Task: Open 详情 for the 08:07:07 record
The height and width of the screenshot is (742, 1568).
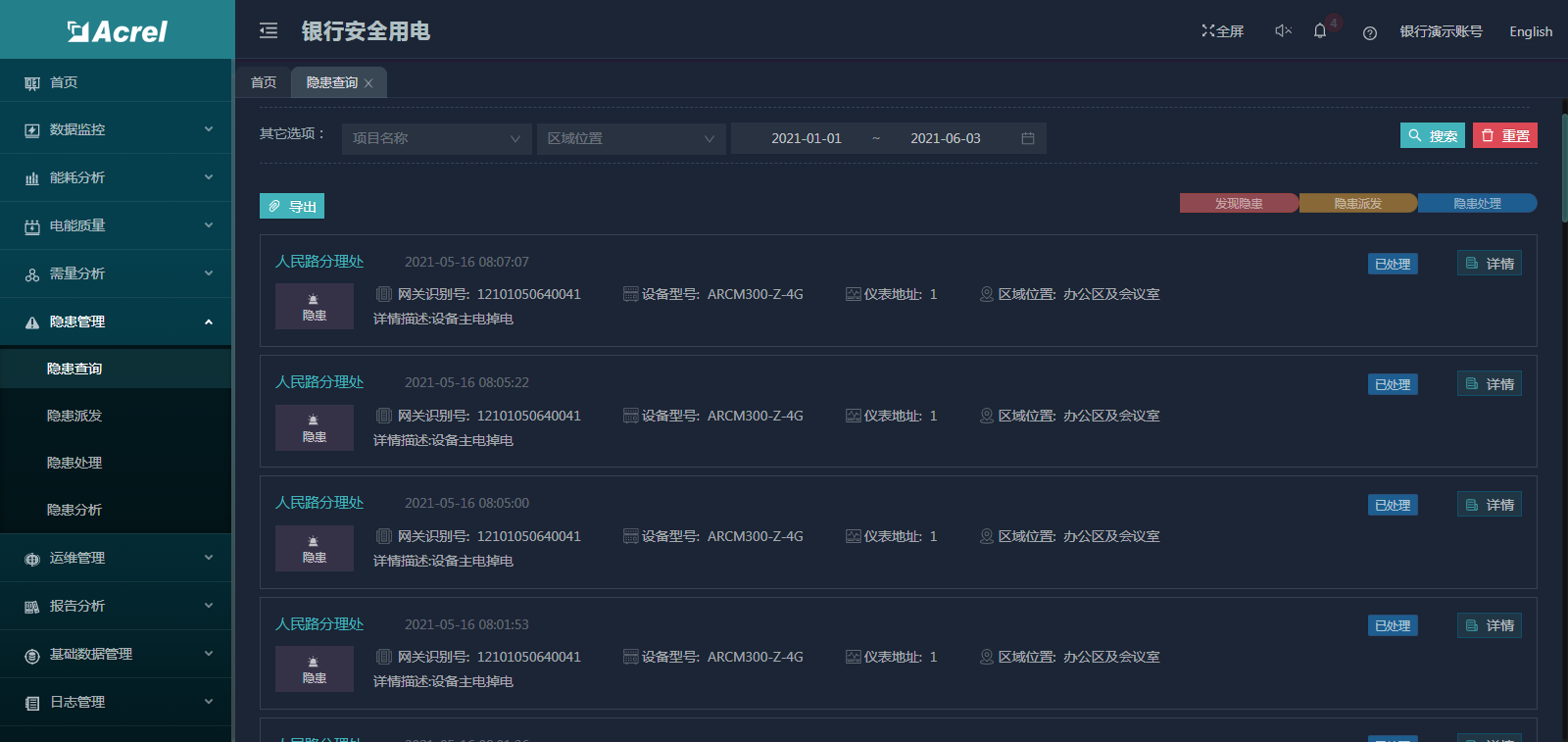Action: (1490, 263)
